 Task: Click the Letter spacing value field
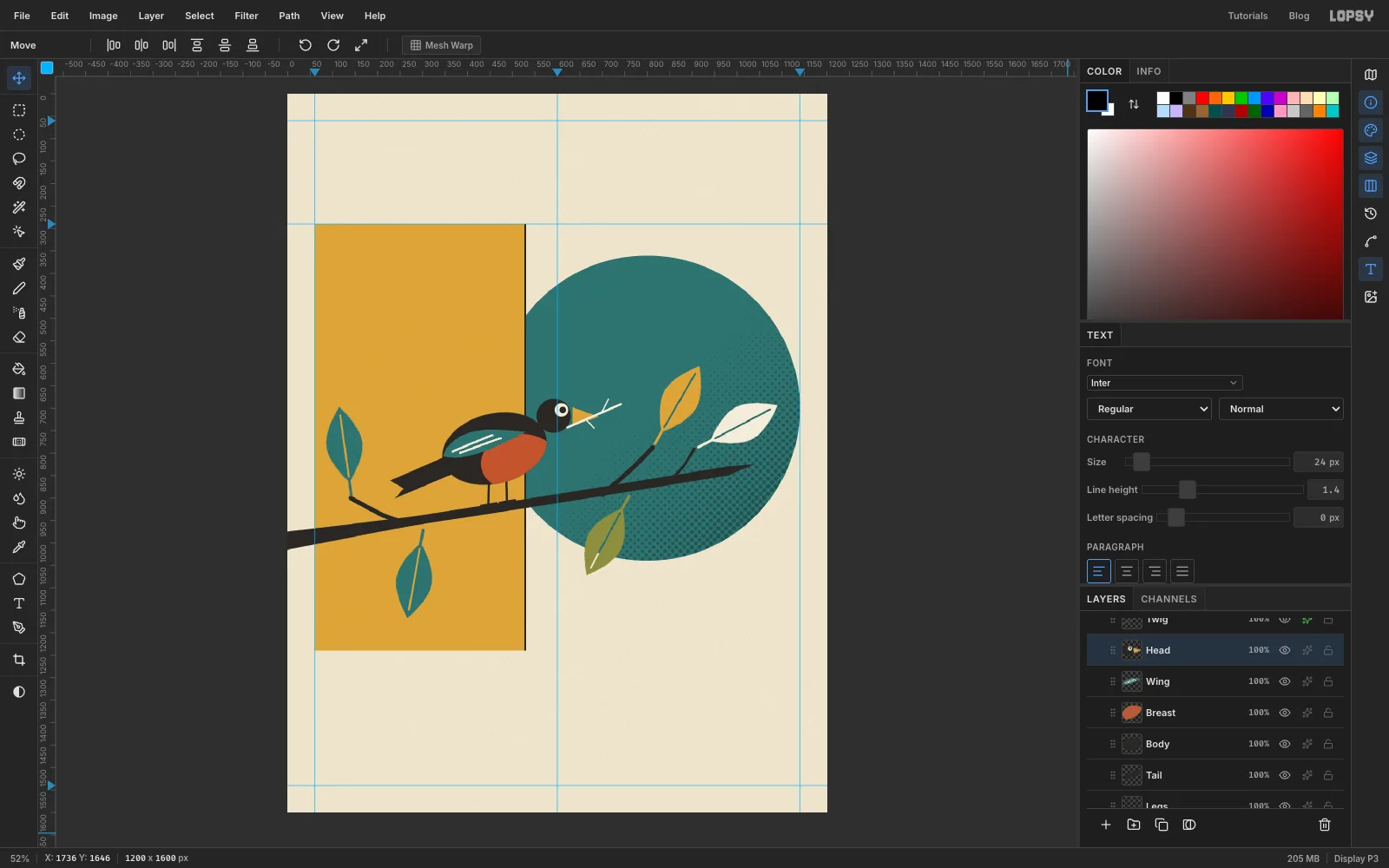1319,517
